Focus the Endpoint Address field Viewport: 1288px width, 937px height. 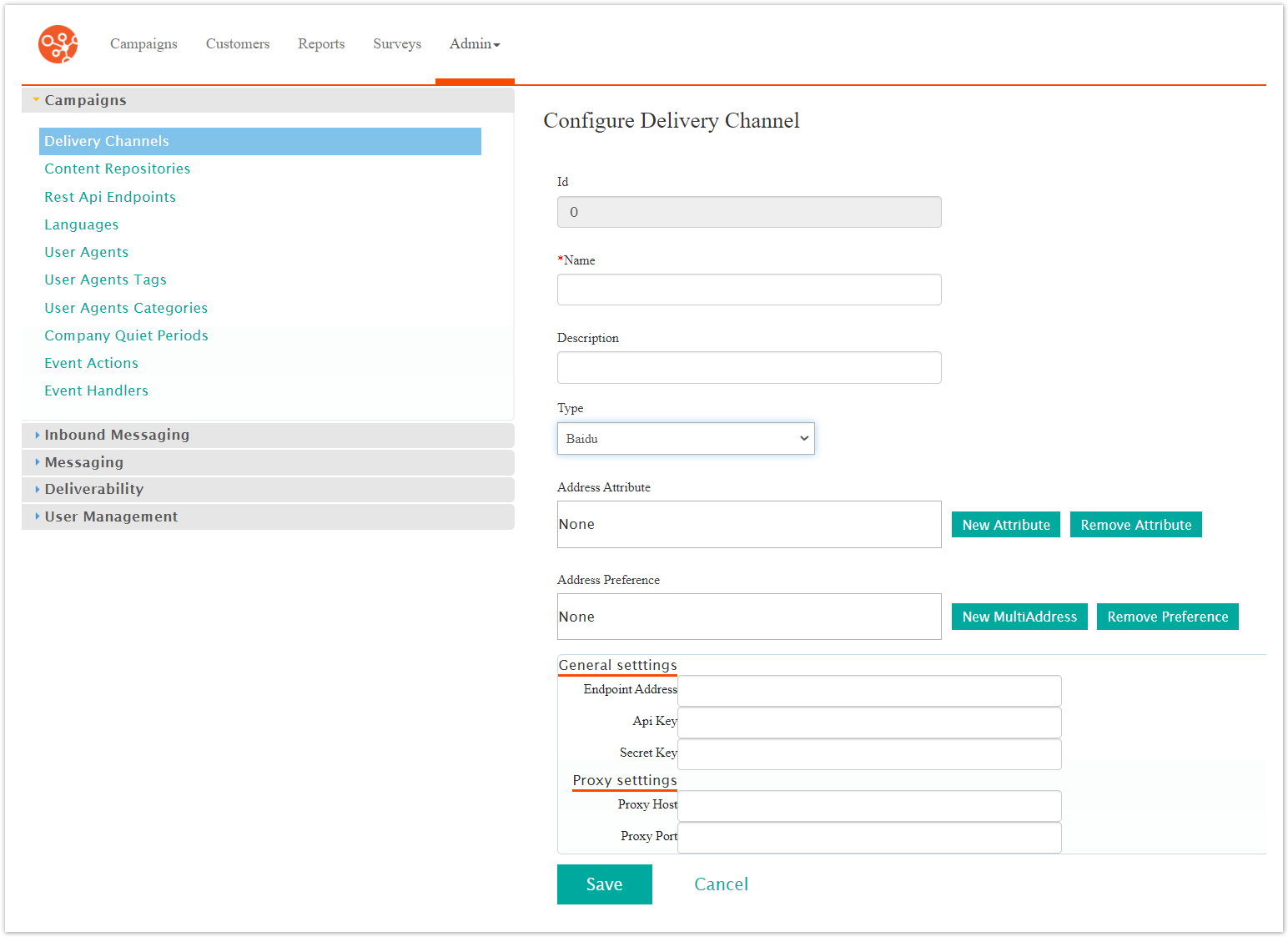(x=869, y=691)
